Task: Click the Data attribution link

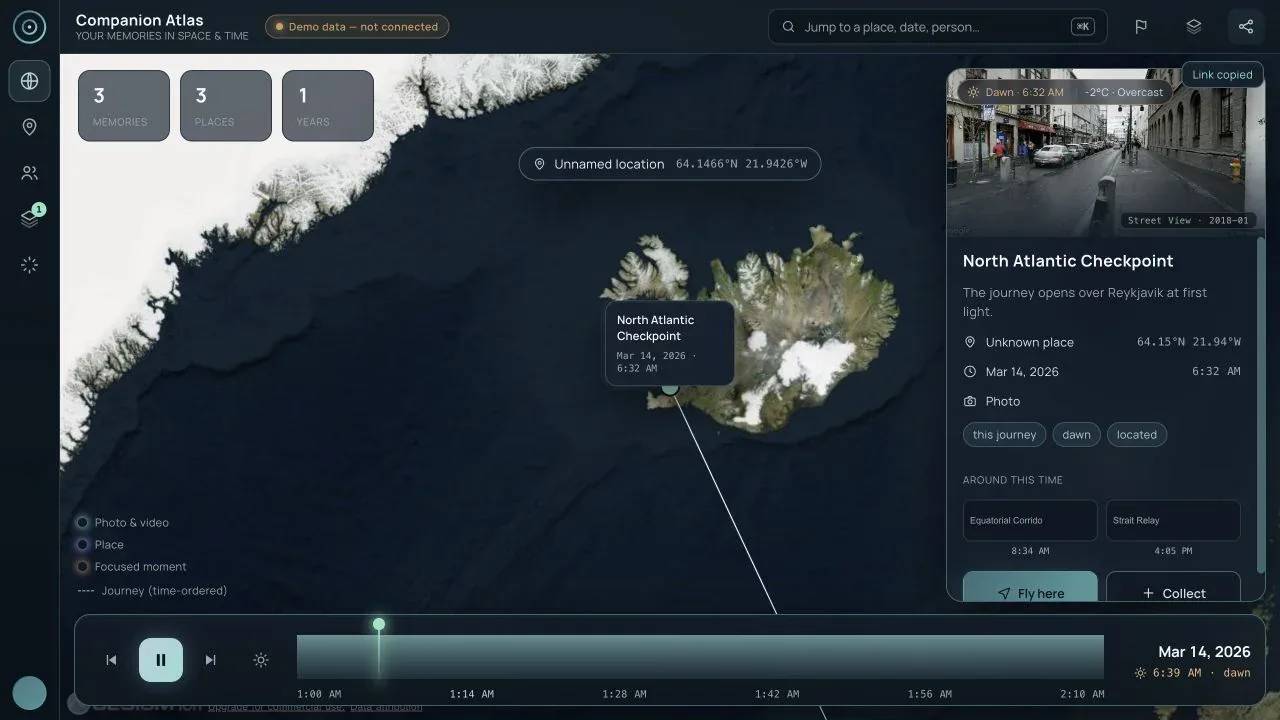Action: [386, 707]
